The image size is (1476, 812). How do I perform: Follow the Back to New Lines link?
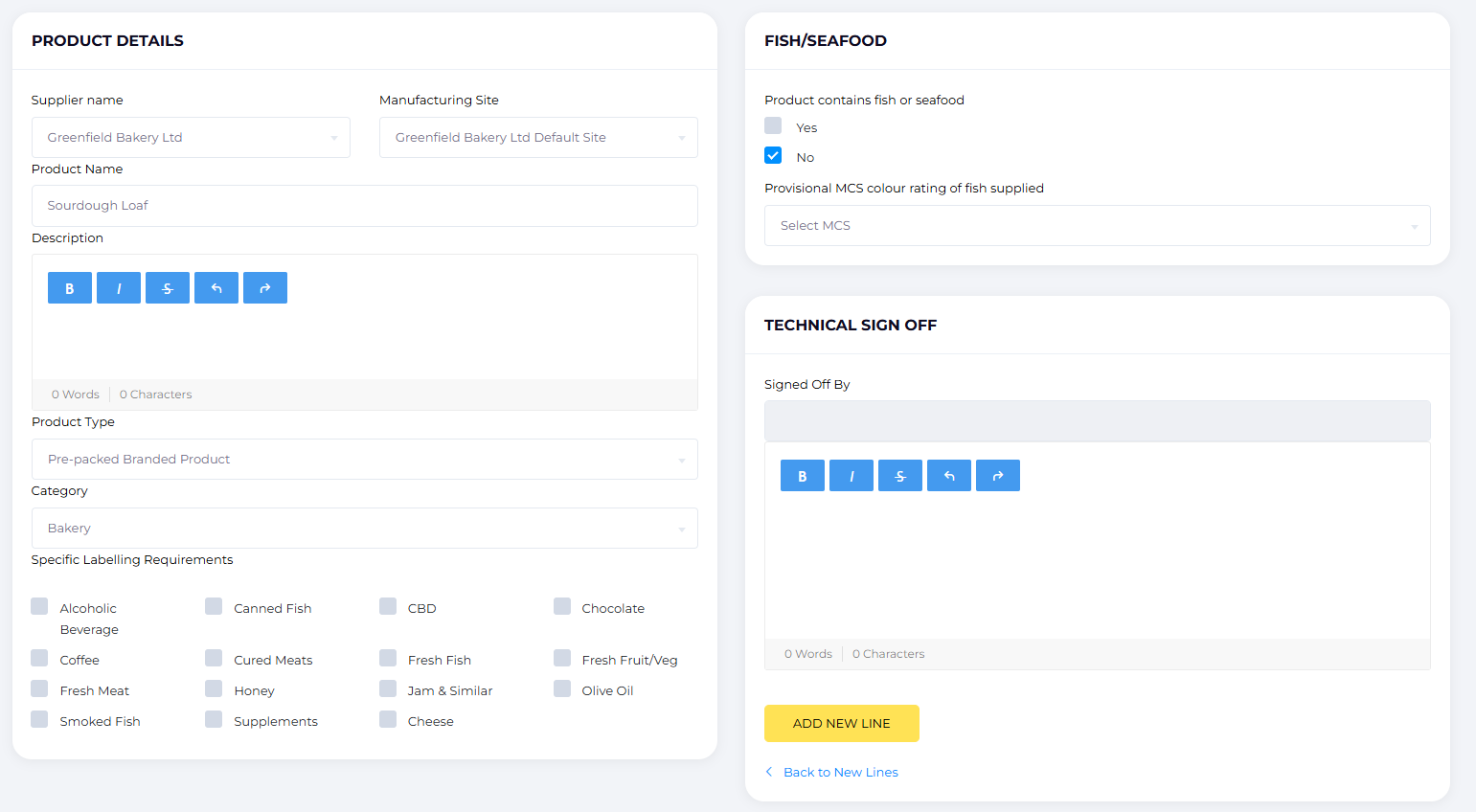pos(840,773)
